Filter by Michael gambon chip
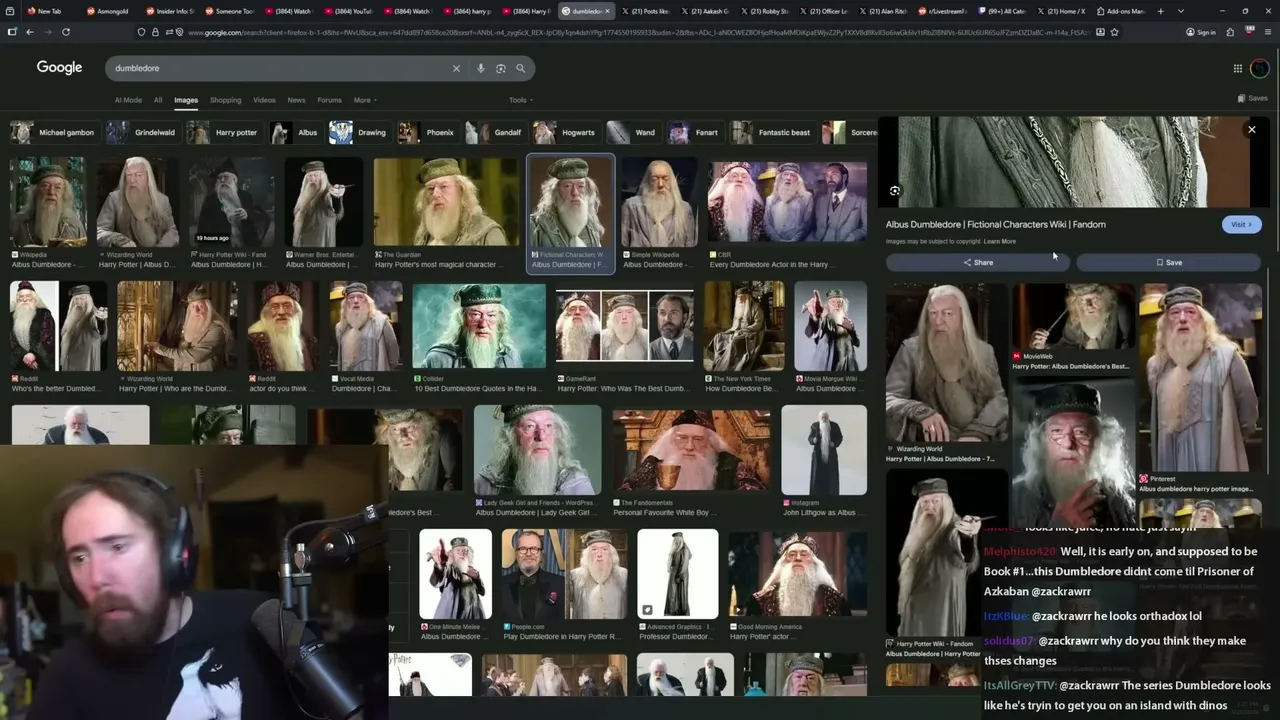The height and width of the screenshot is (720, 1280). pos(54,132)
